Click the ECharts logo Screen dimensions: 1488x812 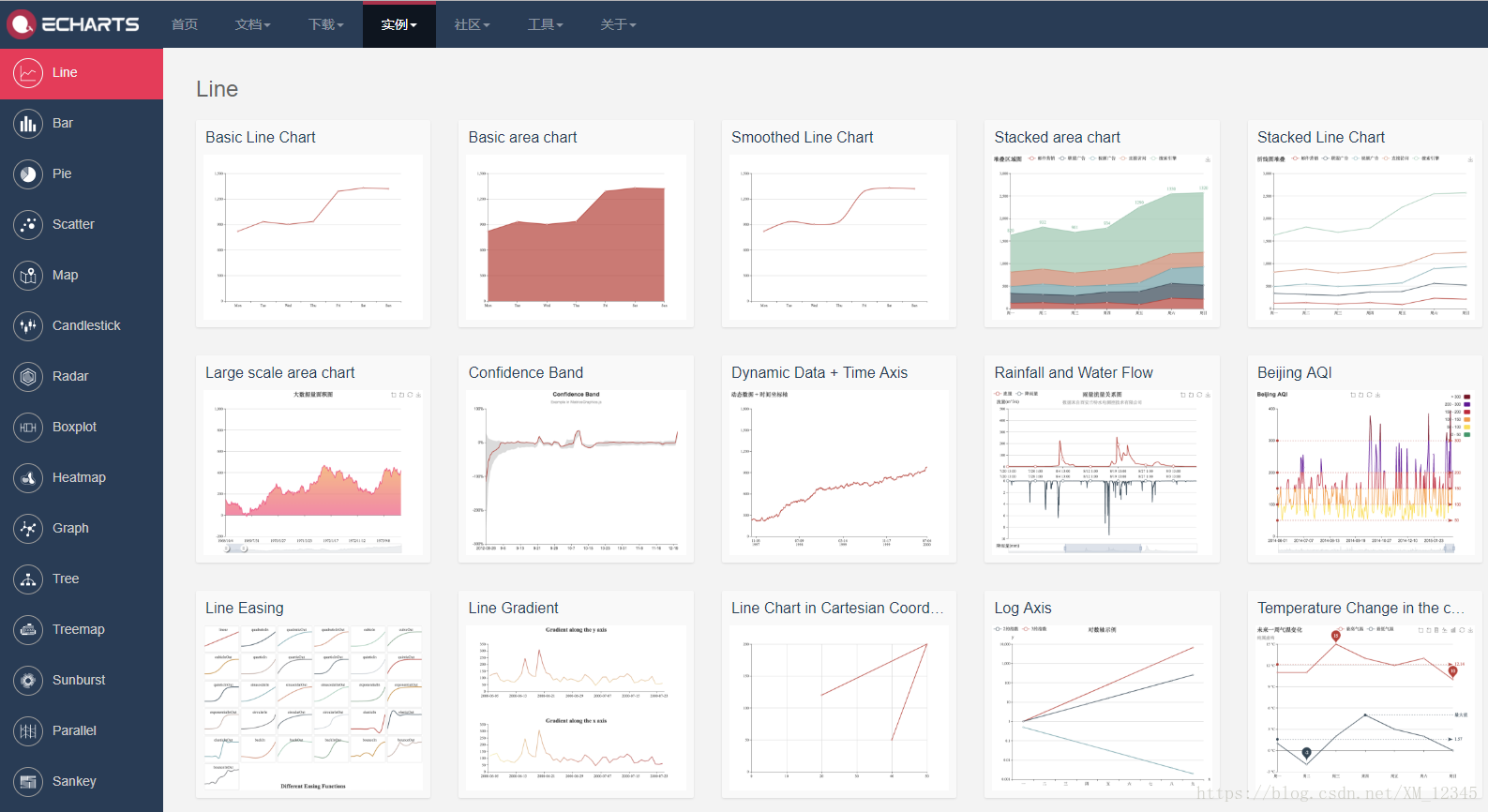pyautogui.click(x=73, y=23)
